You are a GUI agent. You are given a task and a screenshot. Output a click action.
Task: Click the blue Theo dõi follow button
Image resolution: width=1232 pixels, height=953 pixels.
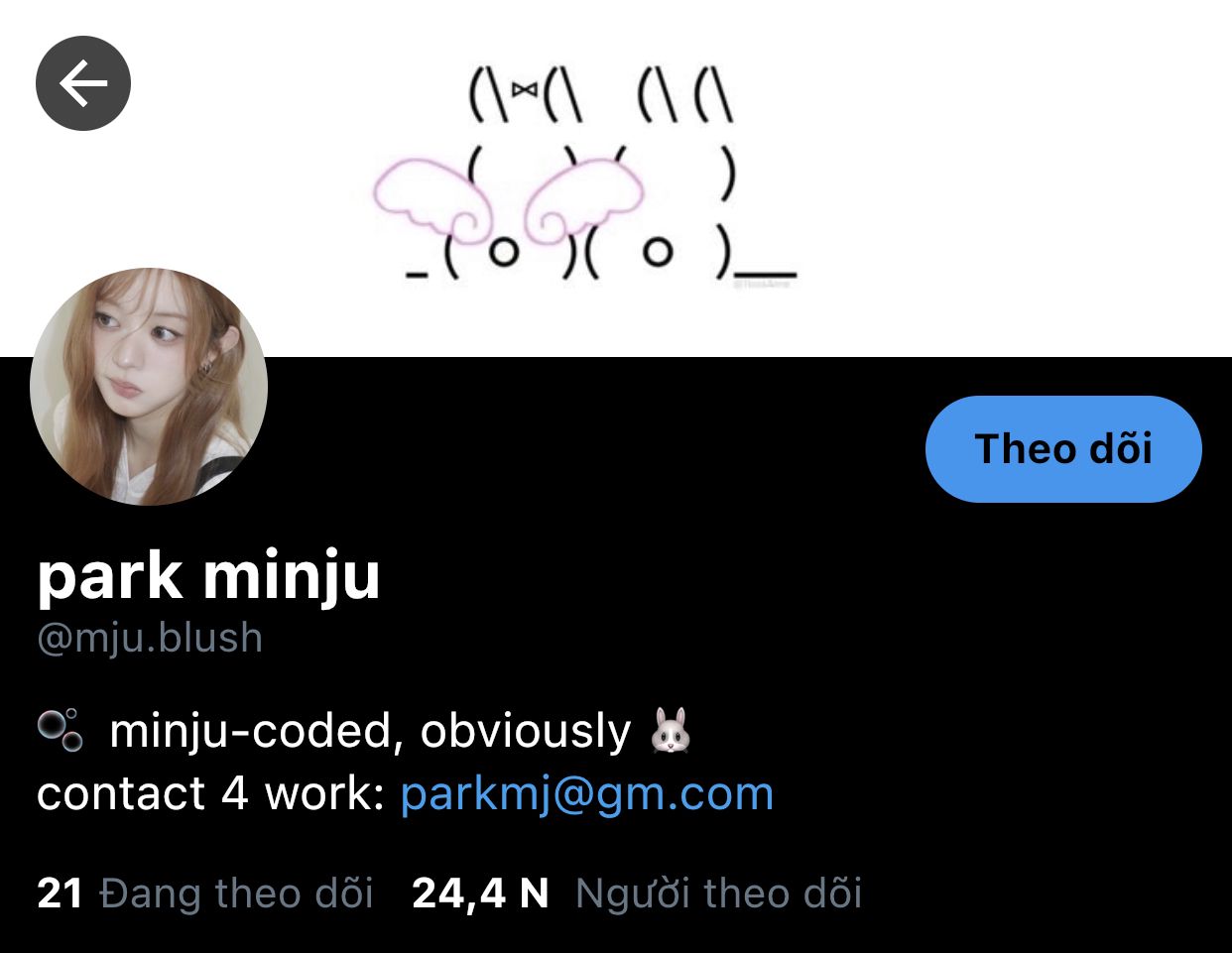coord(1063,449)
